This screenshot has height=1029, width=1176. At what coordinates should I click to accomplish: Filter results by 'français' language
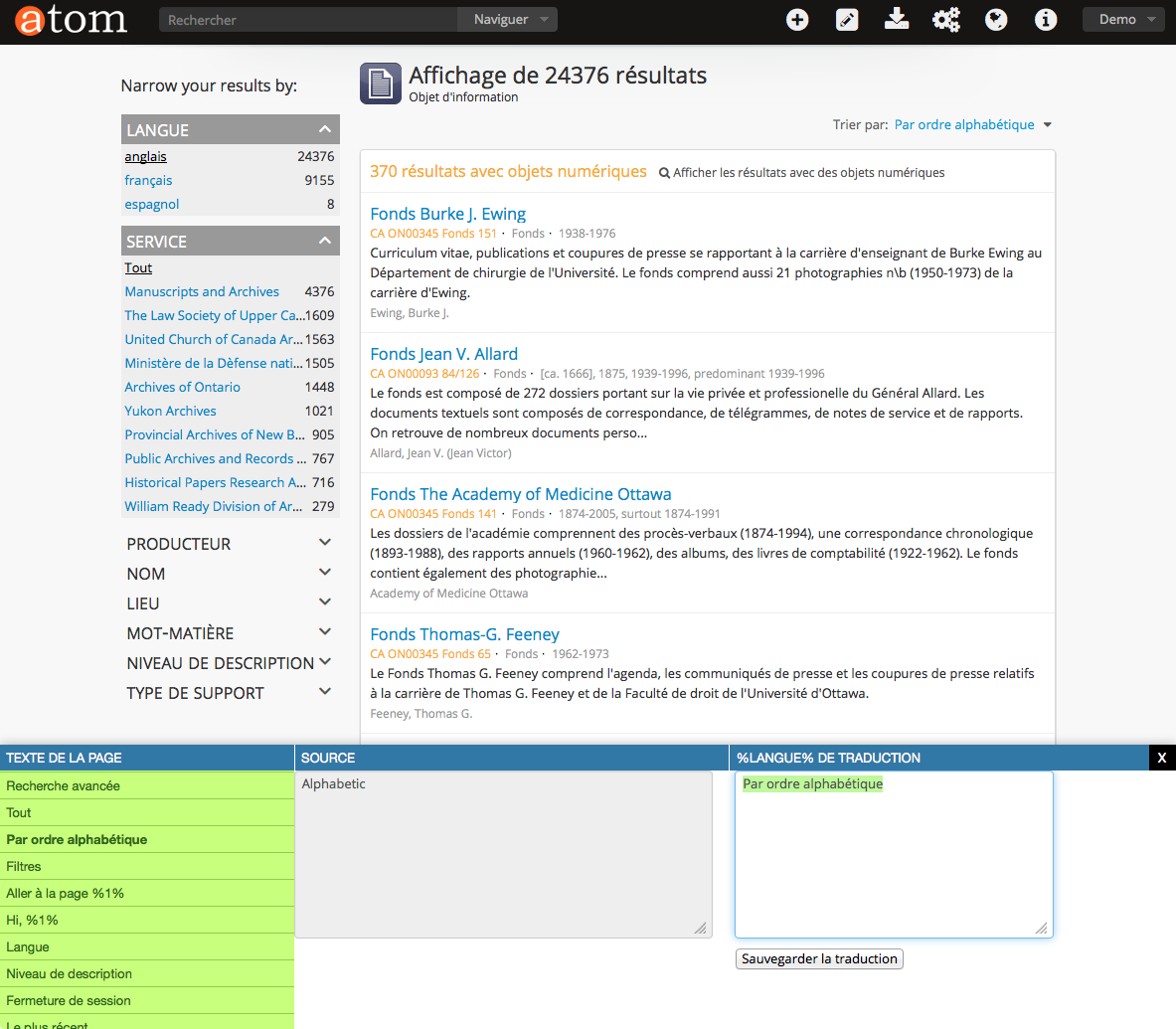click(148, 181)
